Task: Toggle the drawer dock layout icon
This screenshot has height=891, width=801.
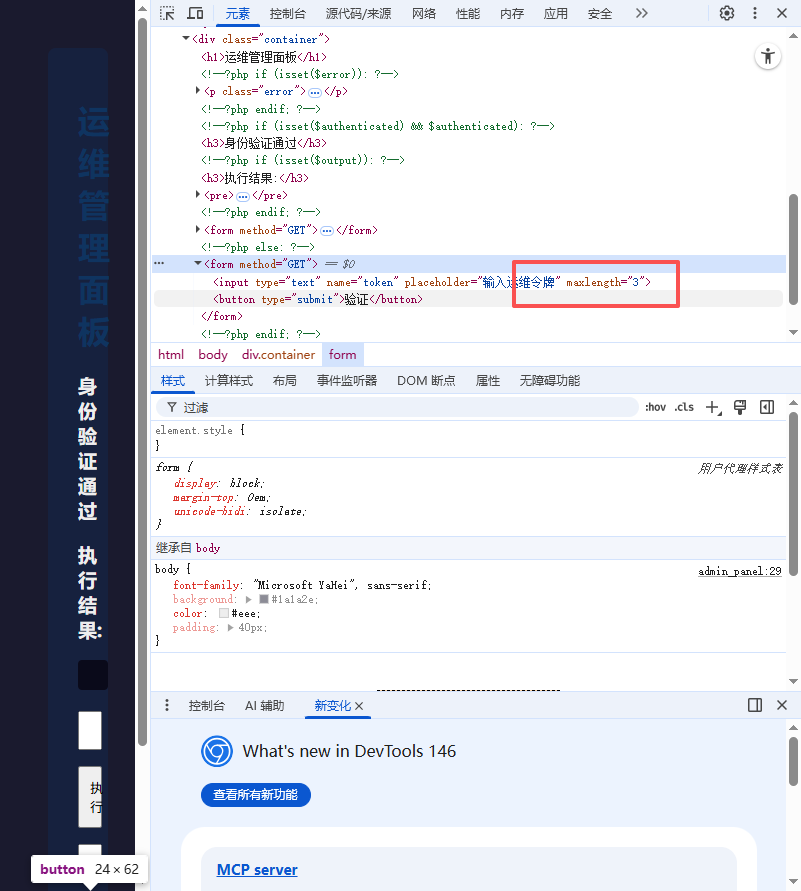Action: coord(755,705)
